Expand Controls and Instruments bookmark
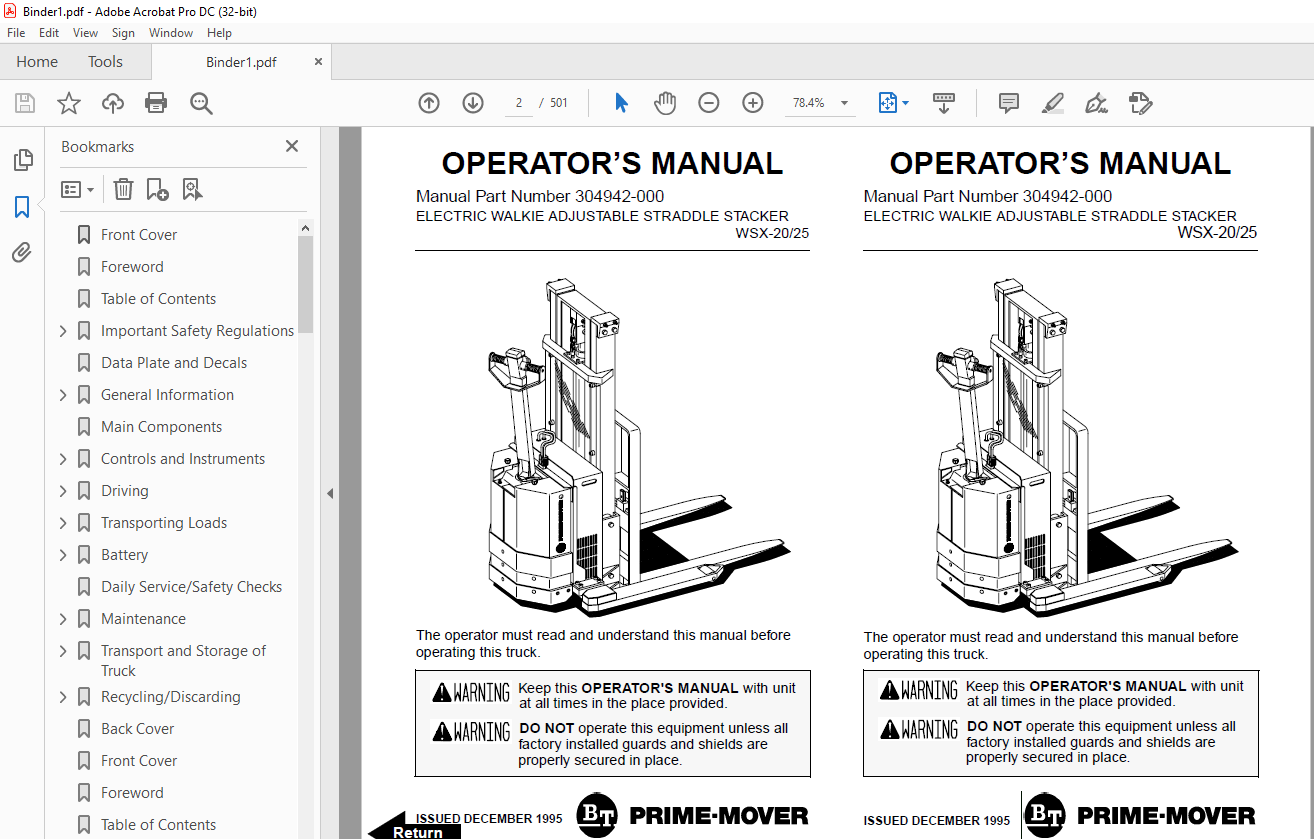The height and width of the screenshot is (839, 1314). (x=63, y=459)
